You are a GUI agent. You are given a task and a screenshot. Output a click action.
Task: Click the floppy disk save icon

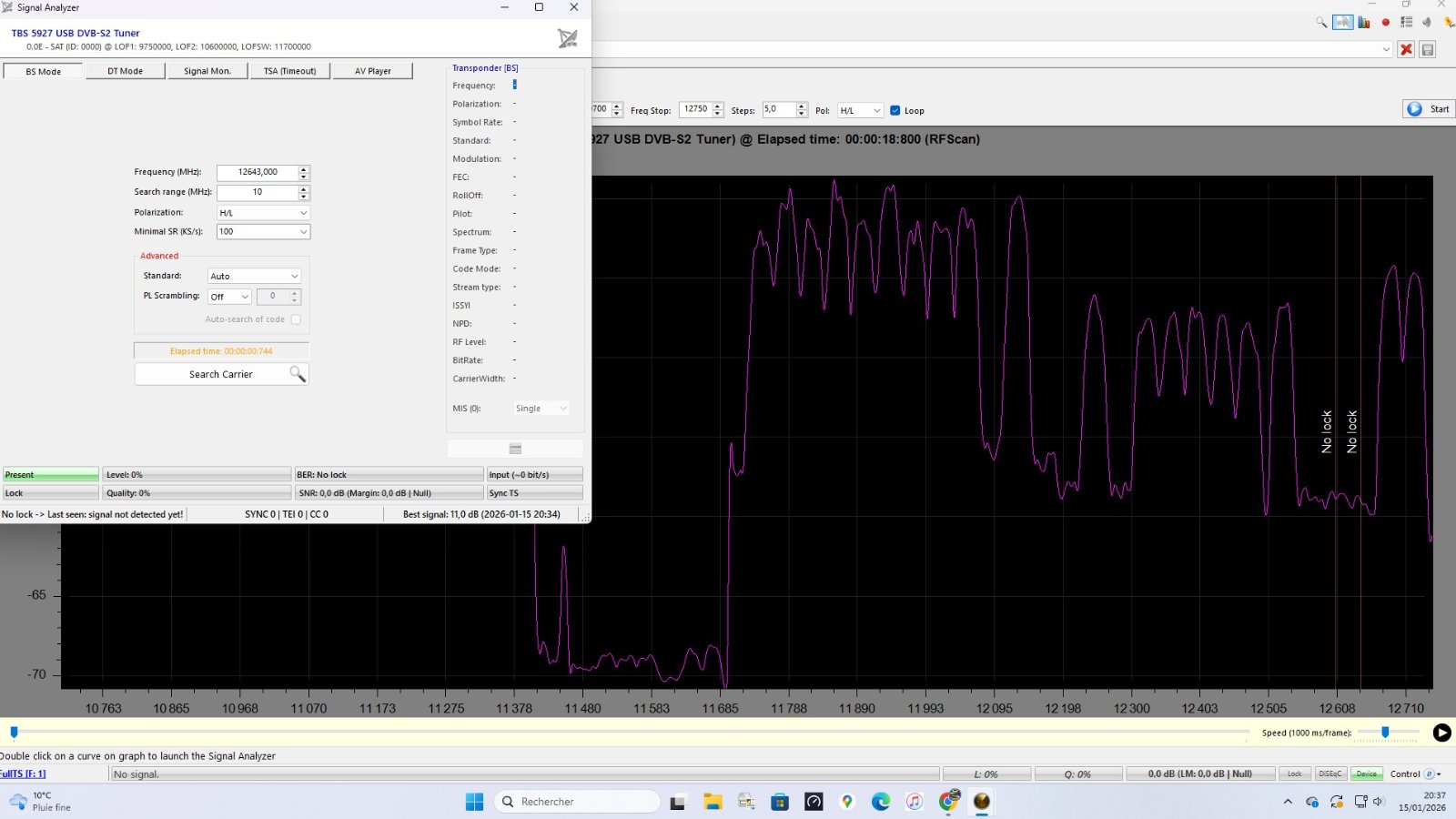(x=1428, y=49)
